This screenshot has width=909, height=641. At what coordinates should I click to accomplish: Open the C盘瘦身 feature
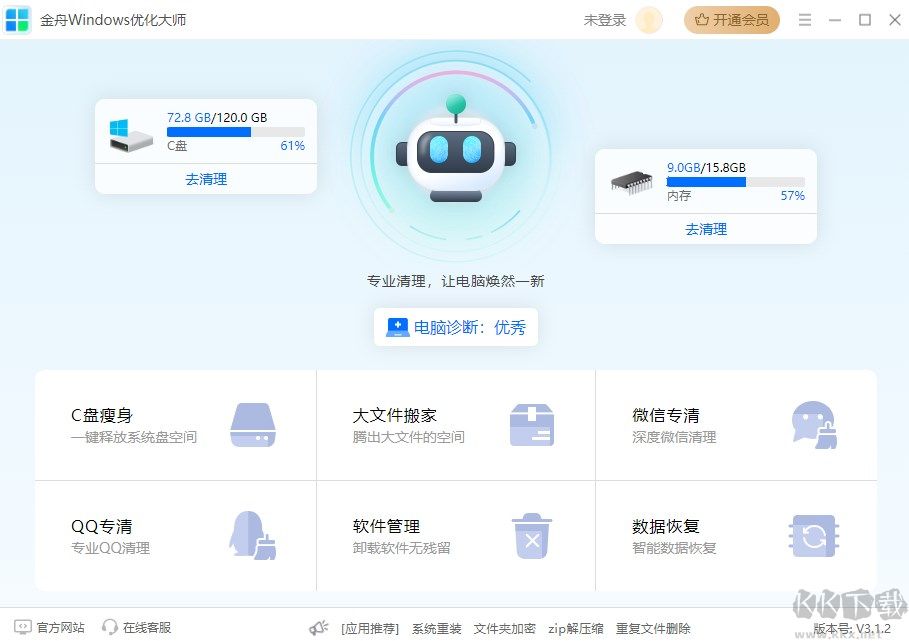[176, 425]
